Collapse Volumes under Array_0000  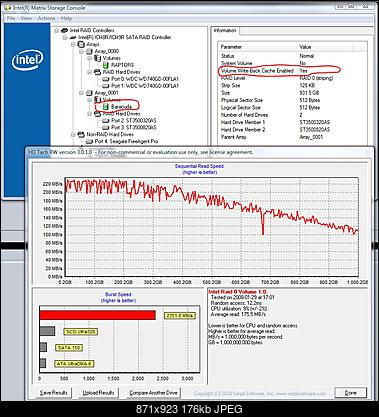90,58
